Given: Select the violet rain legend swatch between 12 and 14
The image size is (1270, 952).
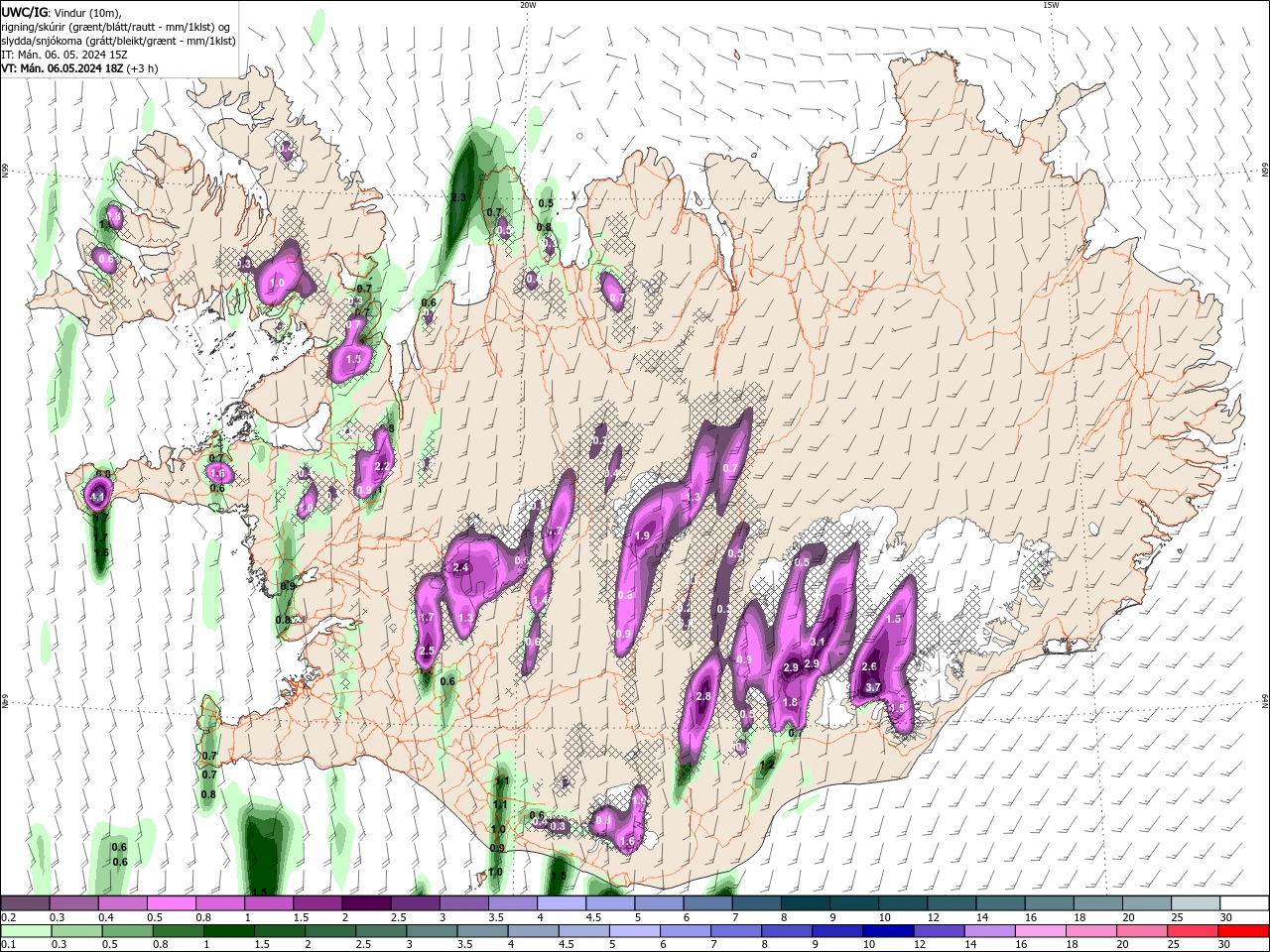Looking at the screenshot, I should (x=939, y=931).
